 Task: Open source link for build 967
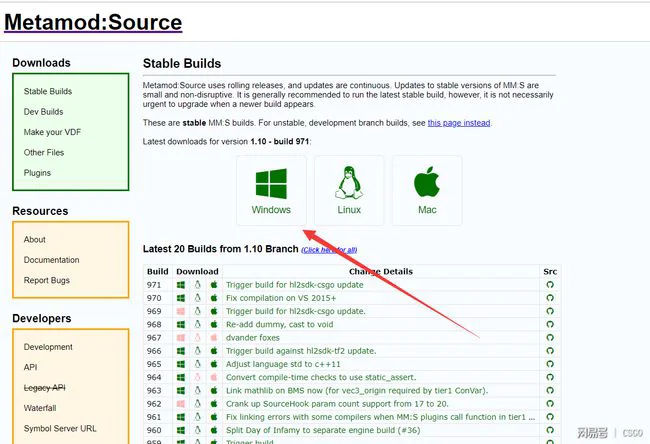(x=550, y=338)
